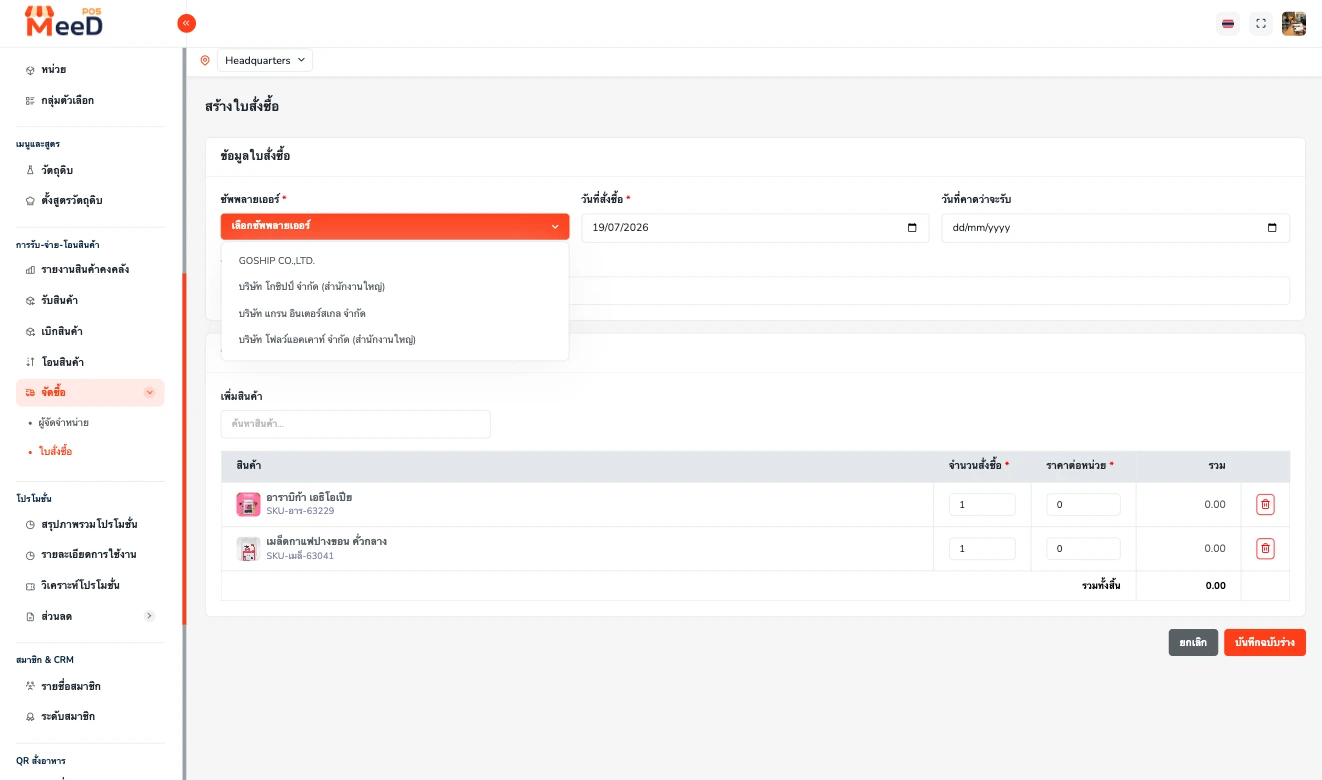Screen dimensions: 1322x780
Task: Select บริษัท โกชิปปี้ จำกัด (สำนักงานใหญ่) option
Action: pyautogui.click(x=395, y=286)
